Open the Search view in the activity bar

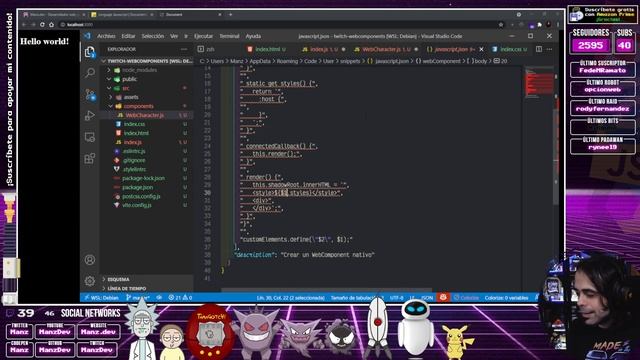pyautogui.click(x=90, y=73)
